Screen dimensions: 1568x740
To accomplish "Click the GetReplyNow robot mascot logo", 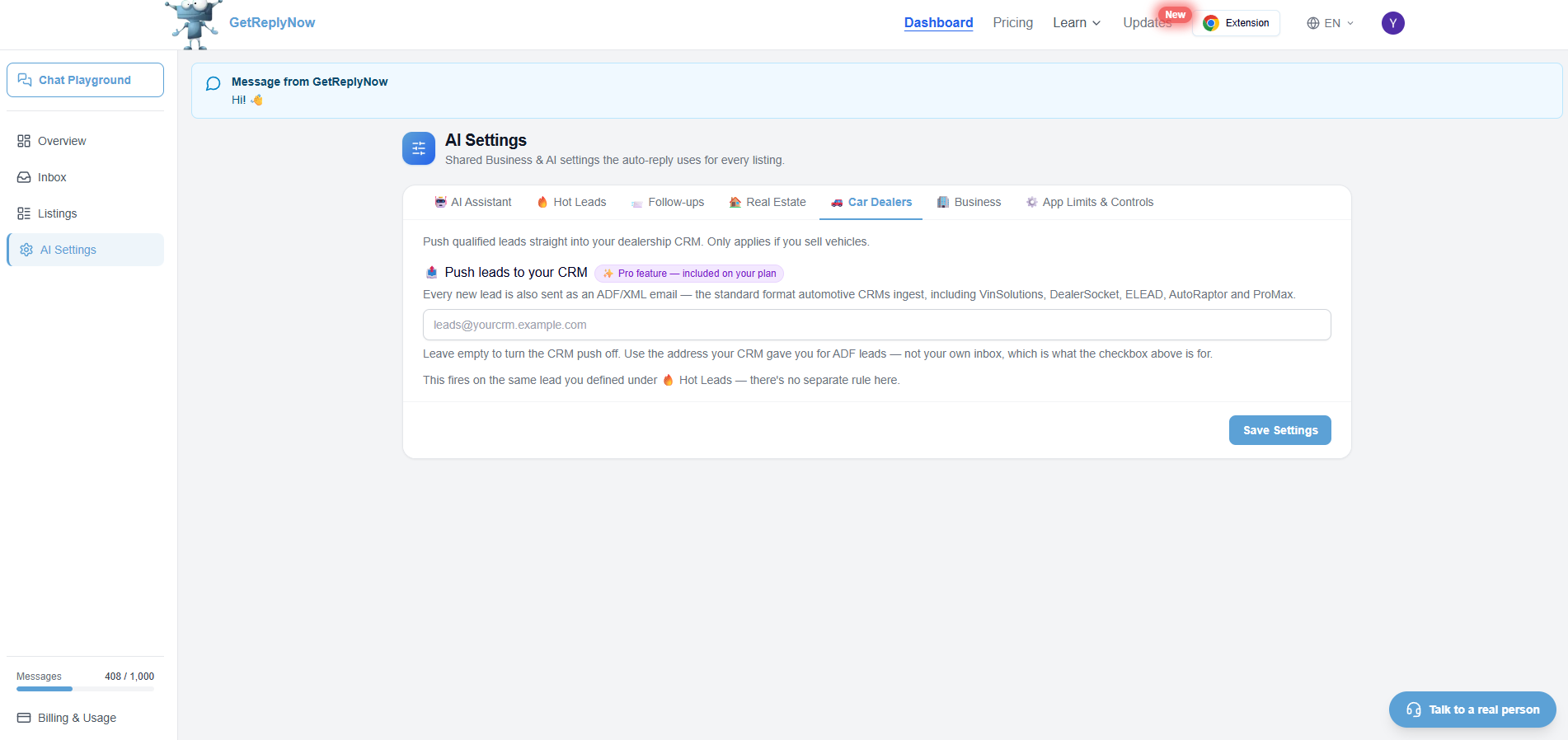I will click(193, 25).
